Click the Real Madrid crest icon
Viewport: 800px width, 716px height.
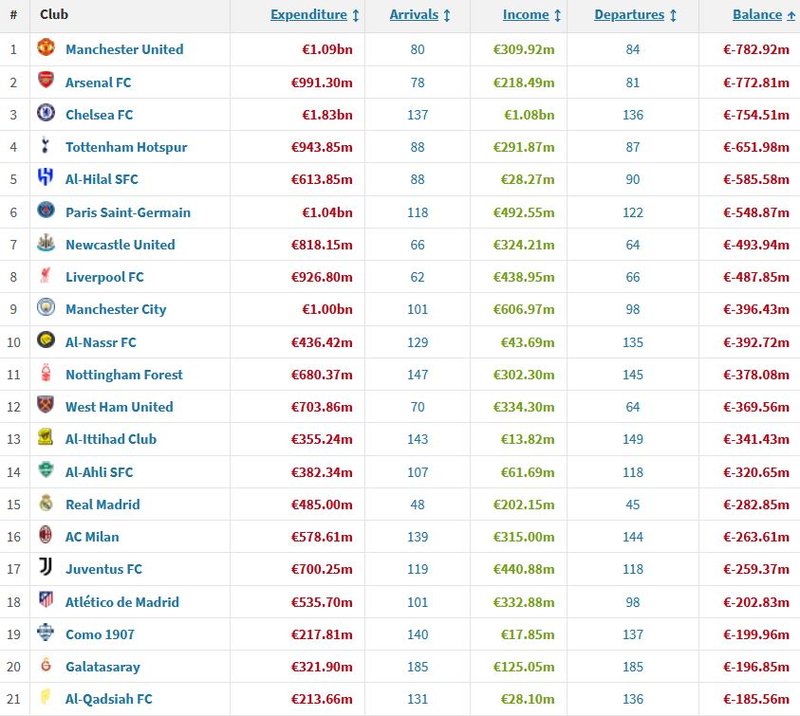coord(46,502)
